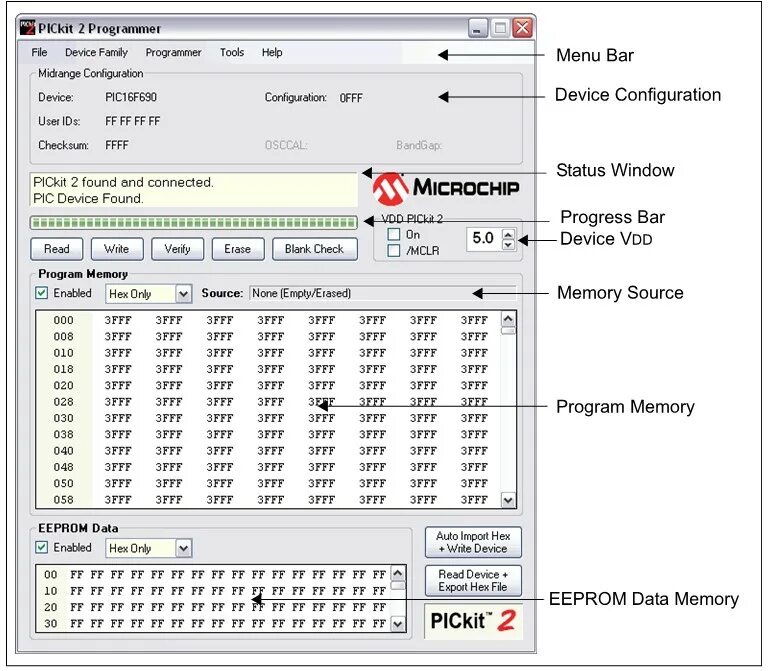
Task: Click the Write button
Action: [117, 249]
